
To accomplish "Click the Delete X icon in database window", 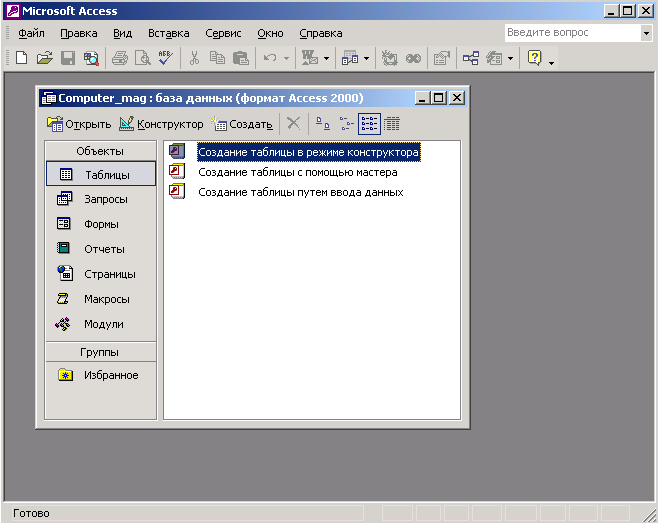I will point(293,123).
